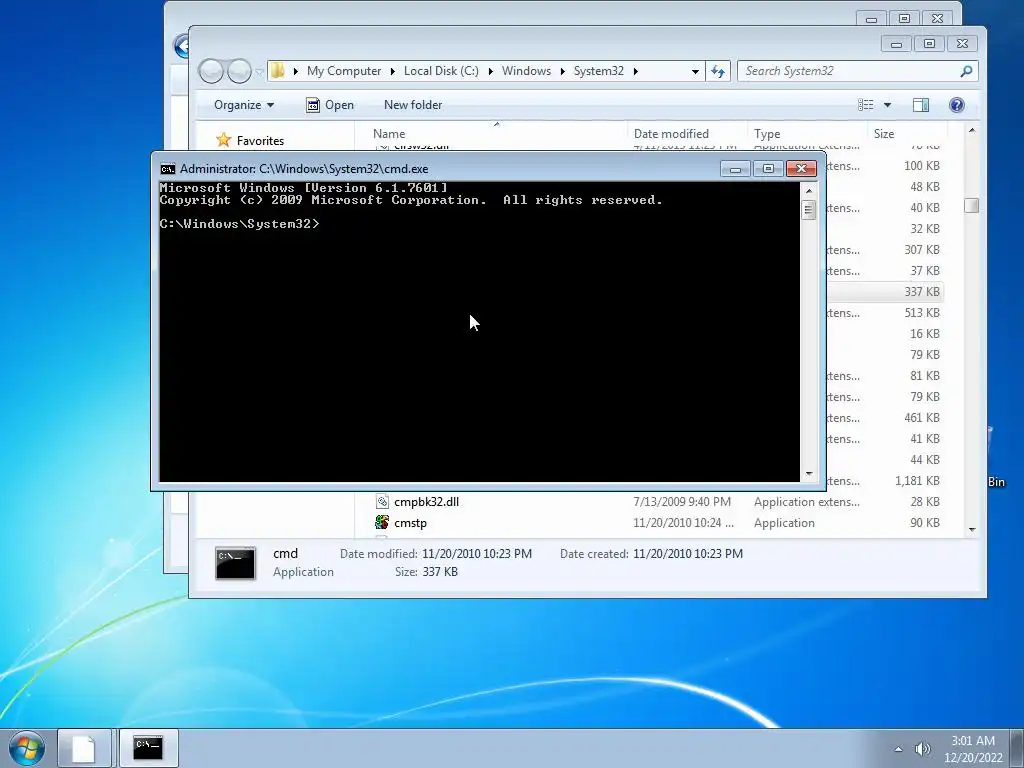Click the Explorer scrollbar up arrow
Image resolution: width=1024 pixels, height=768 pixels.
pyautogui.click(x=972, y=131)
